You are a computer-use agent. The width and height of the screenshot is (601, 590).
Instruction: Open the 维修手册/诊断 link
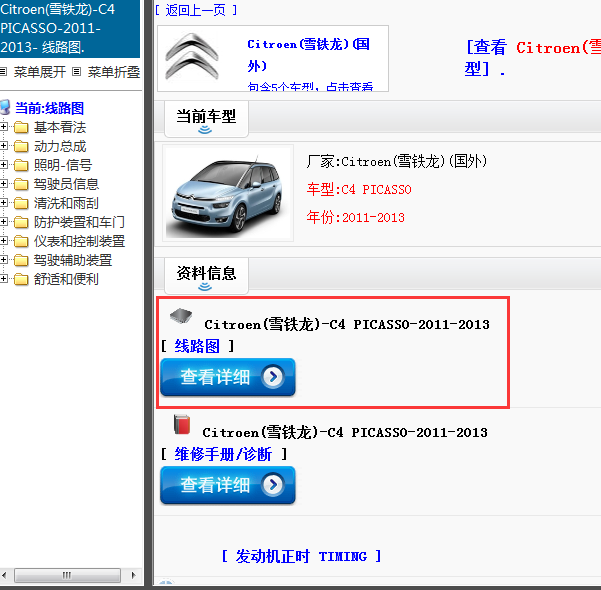[223, 454]
